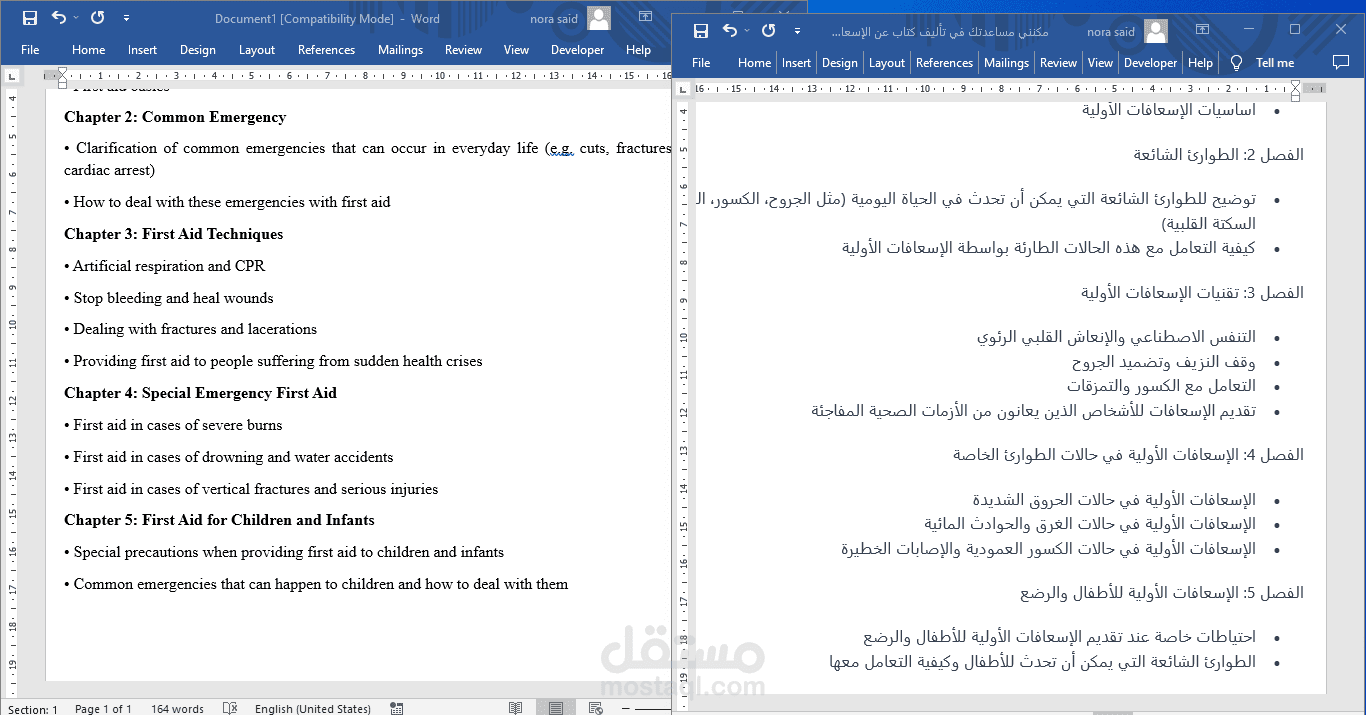Open Home tab in the Arabic document window
Screen dimensions: 1366x715
click(754, 63)
